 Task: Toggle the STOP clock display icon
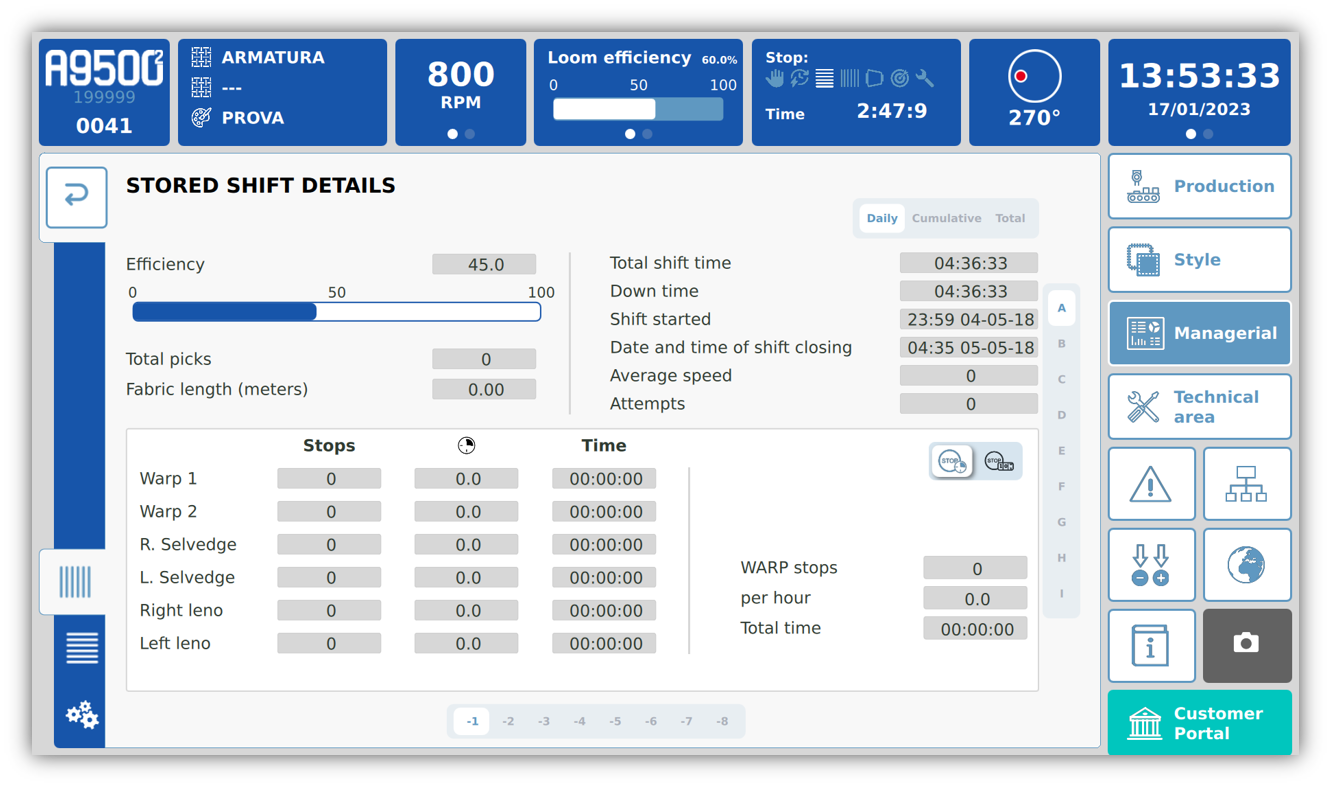pos(951,461)
